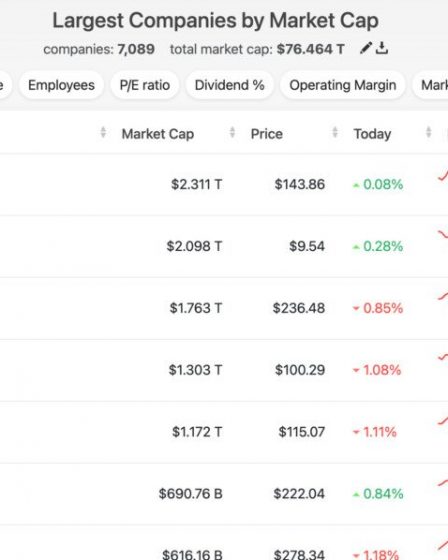The width and height of the screenshot is (448, 560).
Task: Sort by Today using arrows left of header
Action: tap(335, 132)
